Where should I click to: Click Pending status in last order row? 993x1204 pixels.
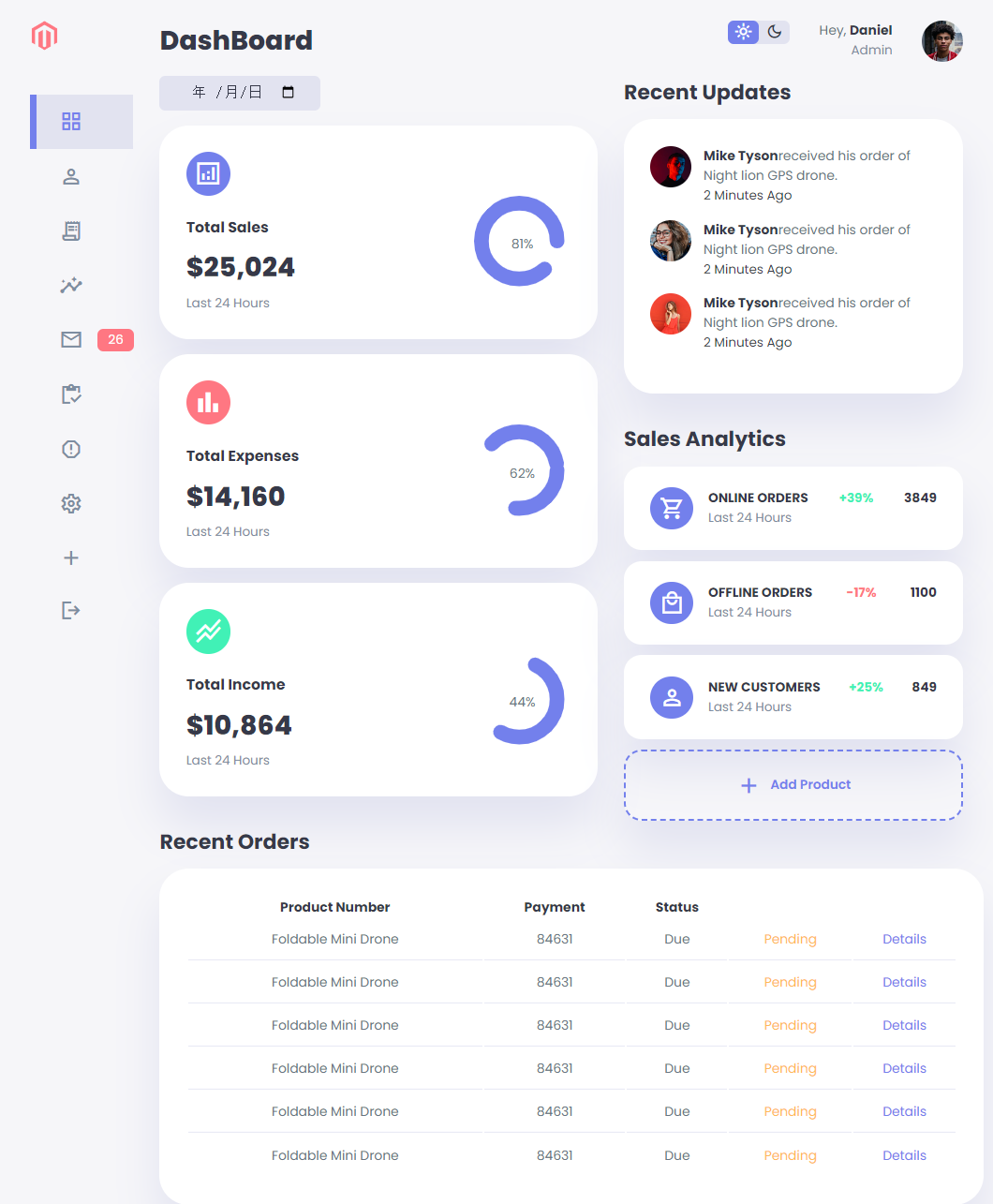click(x=790, y=1155)
